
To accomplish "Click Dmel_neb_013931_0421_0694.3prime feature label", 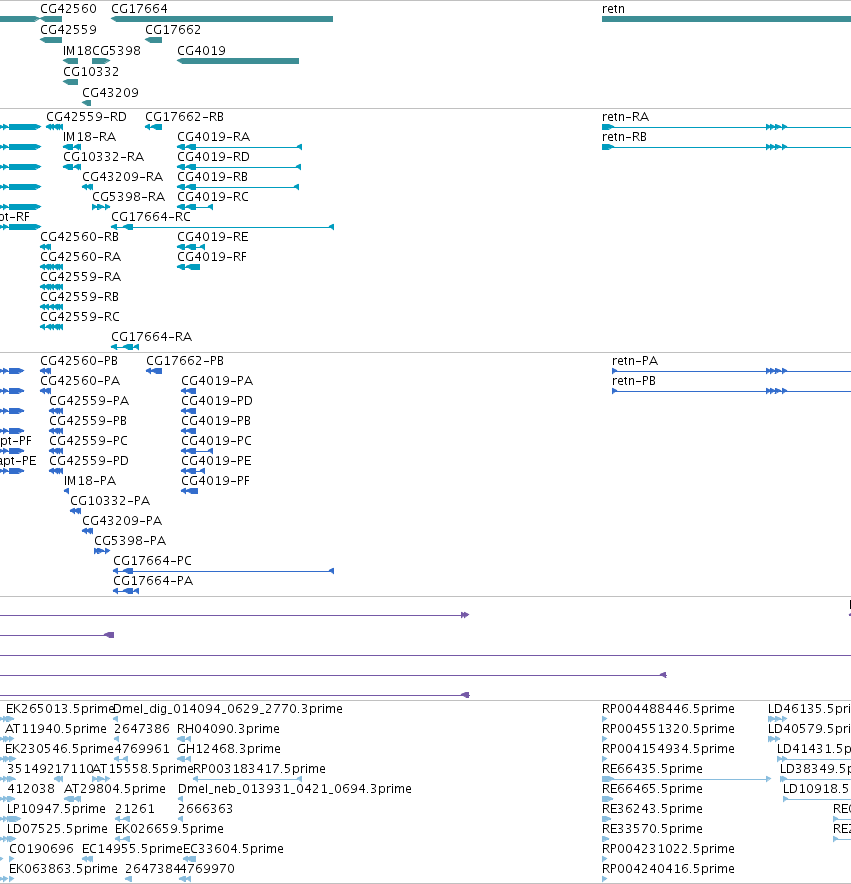I will point(294,789).
